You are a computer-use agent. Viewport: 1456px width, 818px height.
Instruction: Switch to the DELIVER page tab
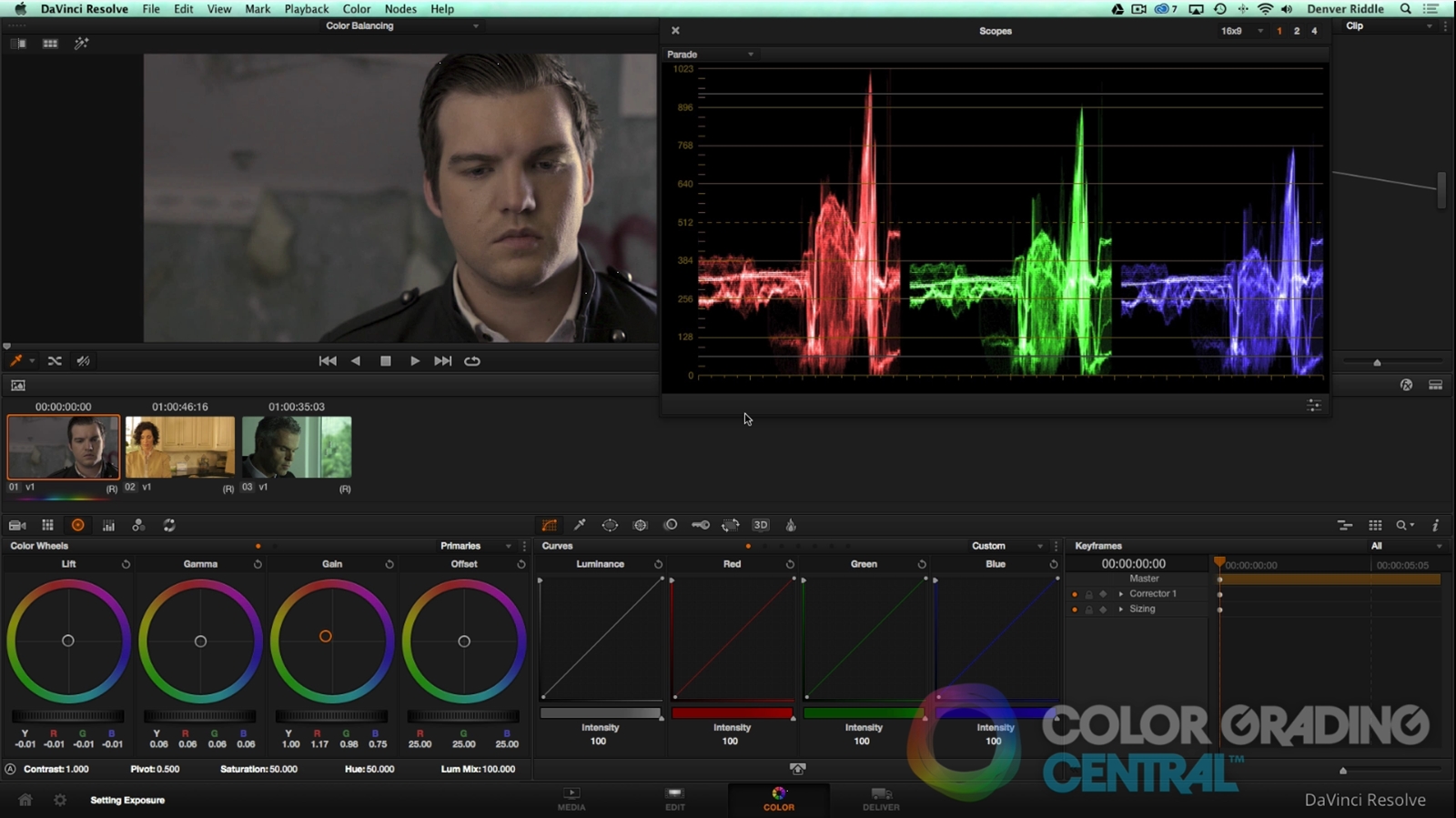(x=881, y=800)
